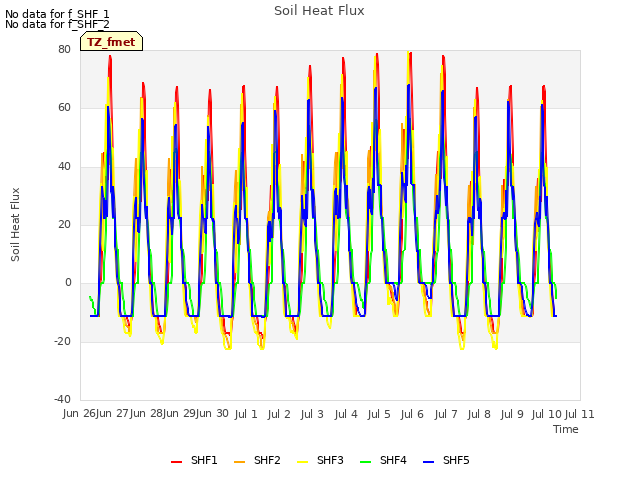Select the SHF5 legend entry
Viewport: 640px width, 480px height.
click(446, 460)
